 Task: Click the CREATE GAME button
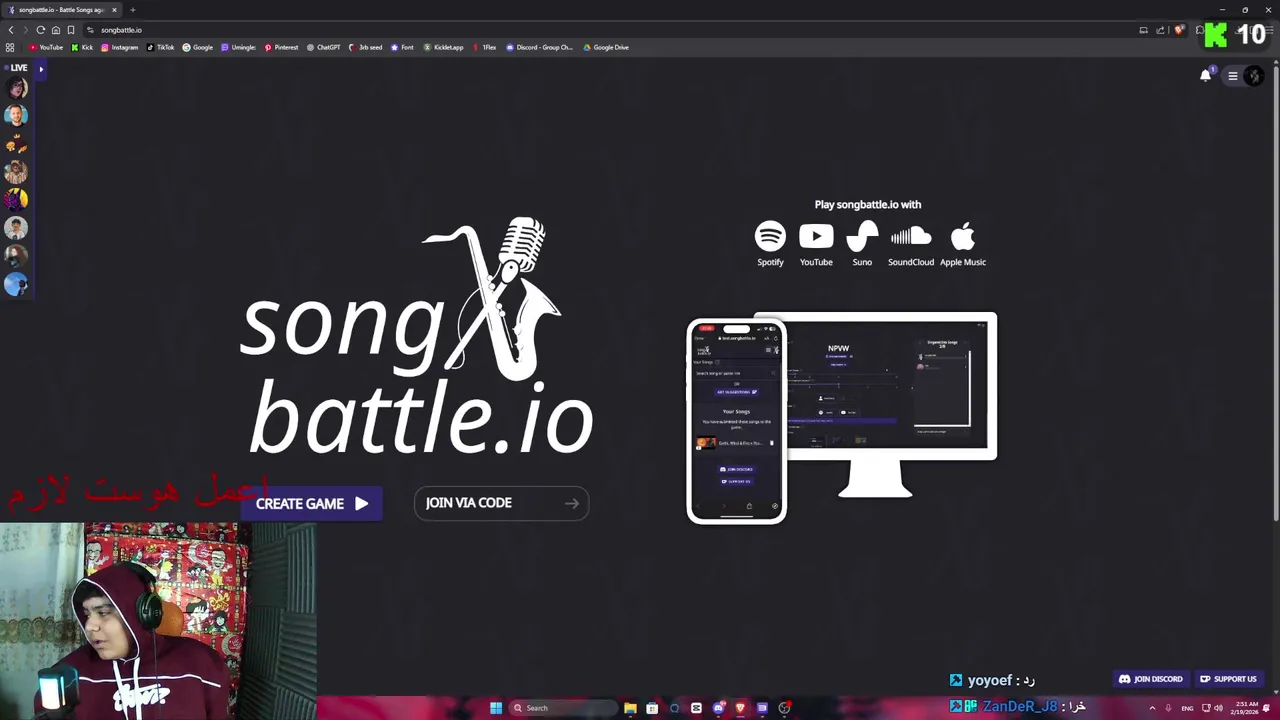coord(312,504)
